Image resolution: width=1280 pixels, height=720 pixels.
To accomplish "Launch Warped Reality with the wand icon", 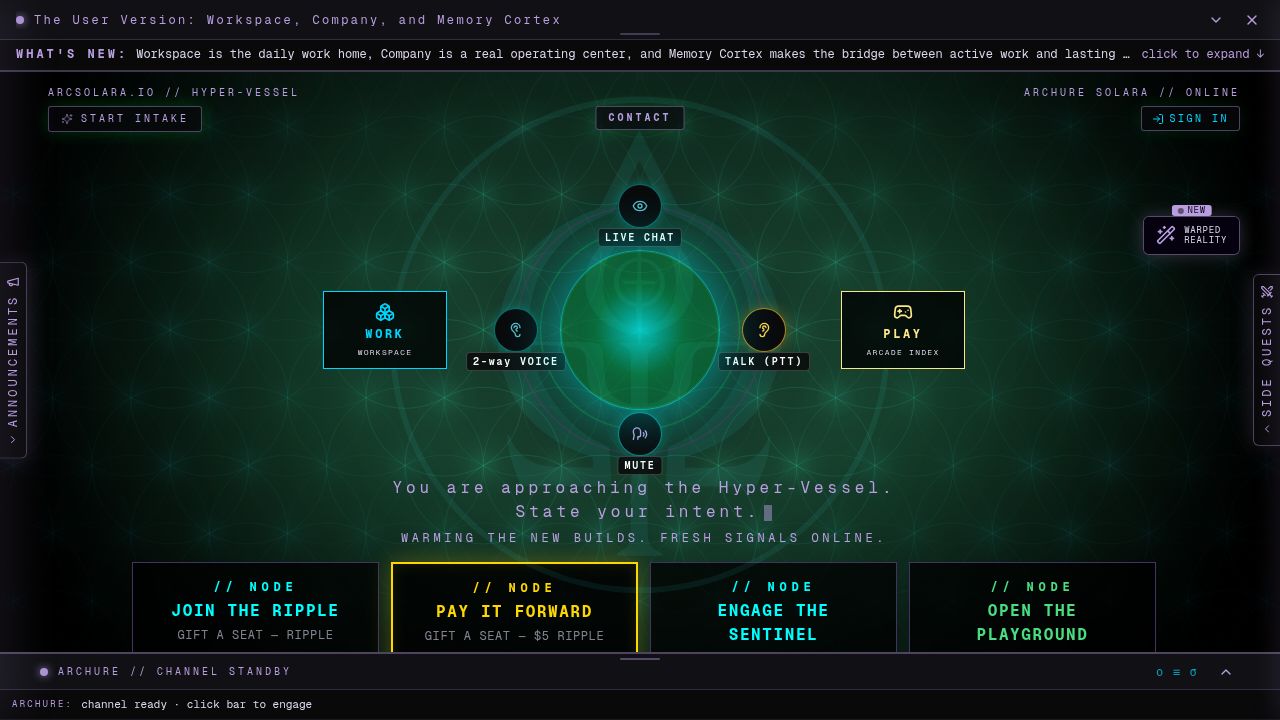I will [x=1191, y=235].
